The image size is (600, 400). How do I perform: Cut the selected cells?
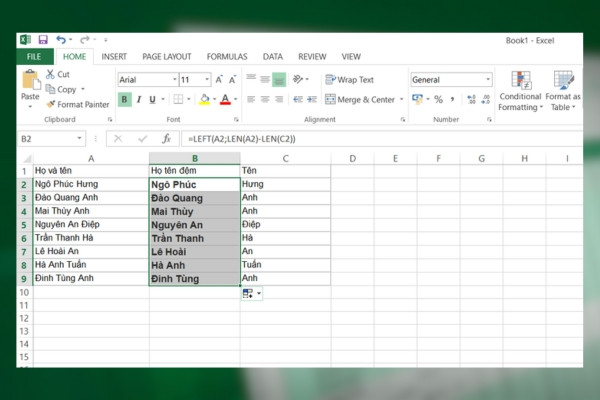[58, 74]
